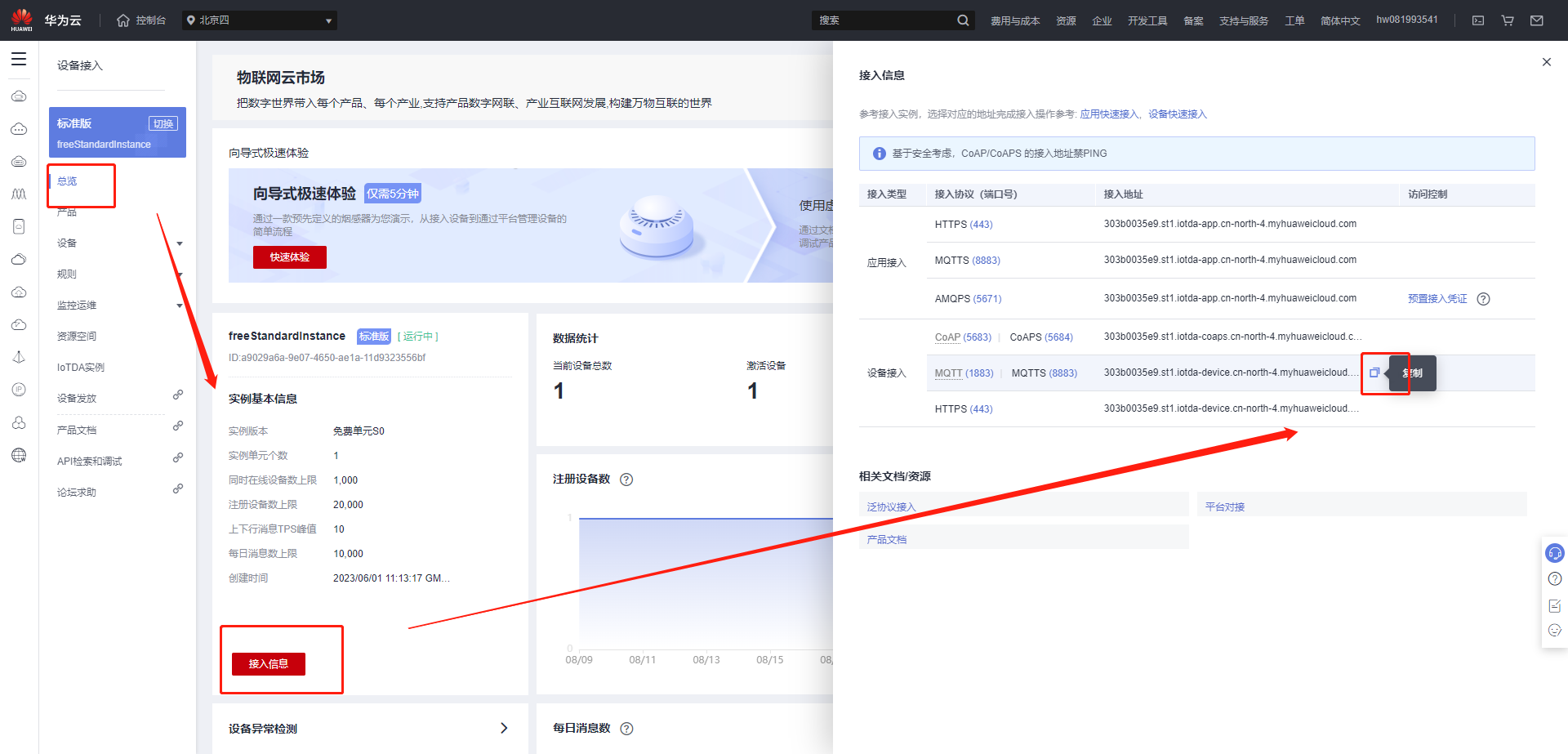Click help icon next to 每日消息数
Screen dimensions: 1568x754
pos(626,729)
